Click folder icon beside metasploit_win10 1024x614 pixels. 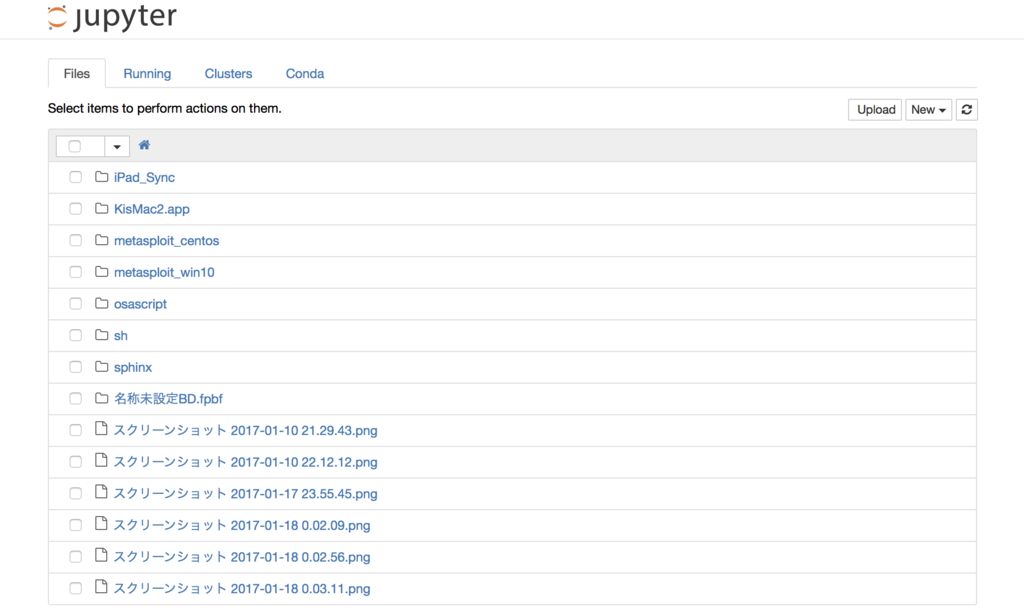pos(101,271)
